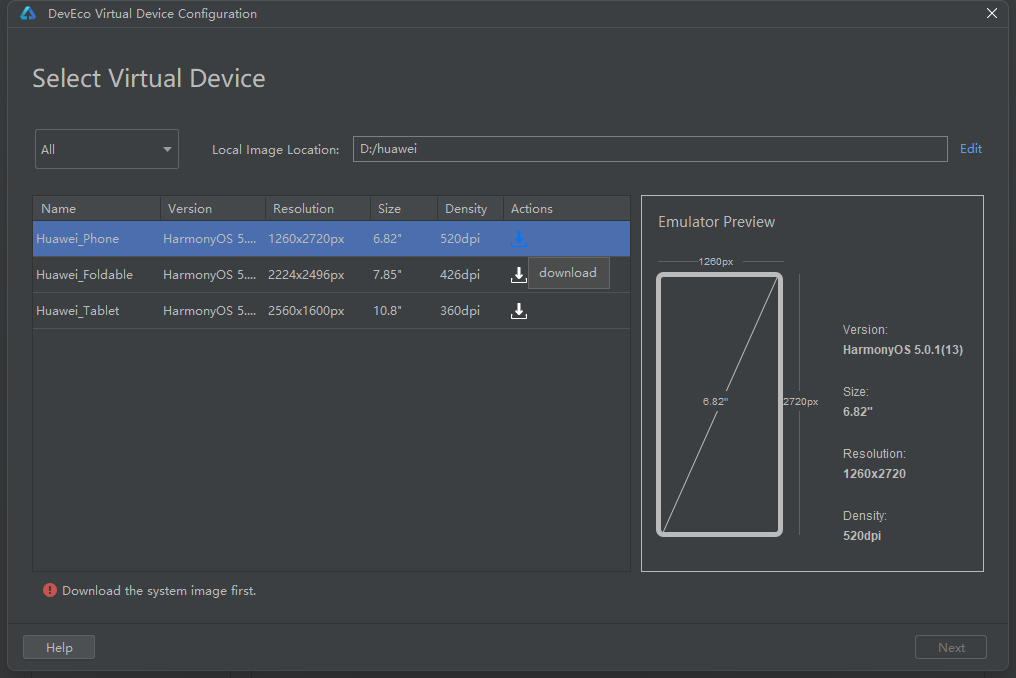Click the HarmonyOS version cell for Huawei_Tablet

(x=209, y=311)
